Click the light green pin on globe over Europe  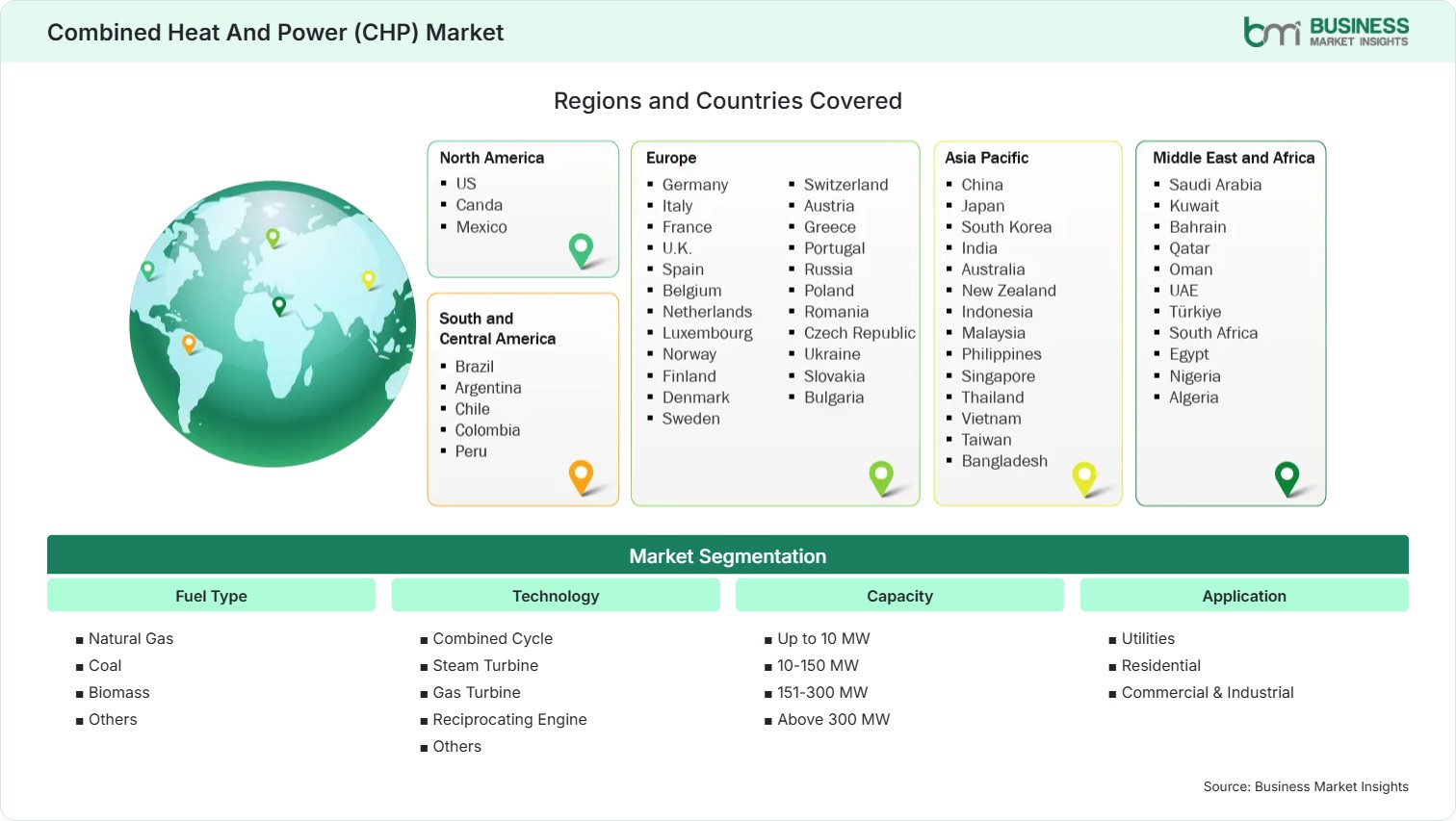click(x=273, y=237)
